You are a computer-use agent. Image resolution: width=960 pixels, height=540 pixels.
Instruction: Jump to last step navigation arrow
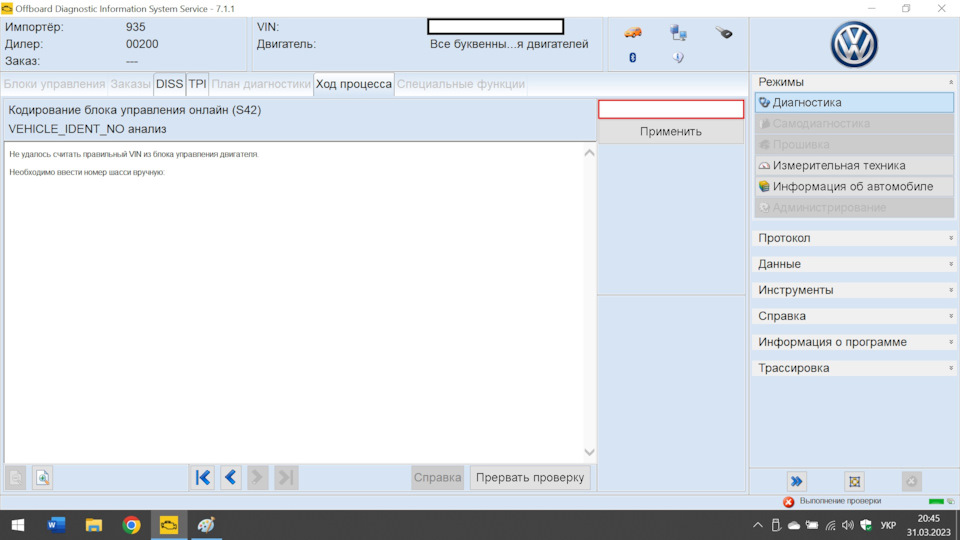coord(286,478)
